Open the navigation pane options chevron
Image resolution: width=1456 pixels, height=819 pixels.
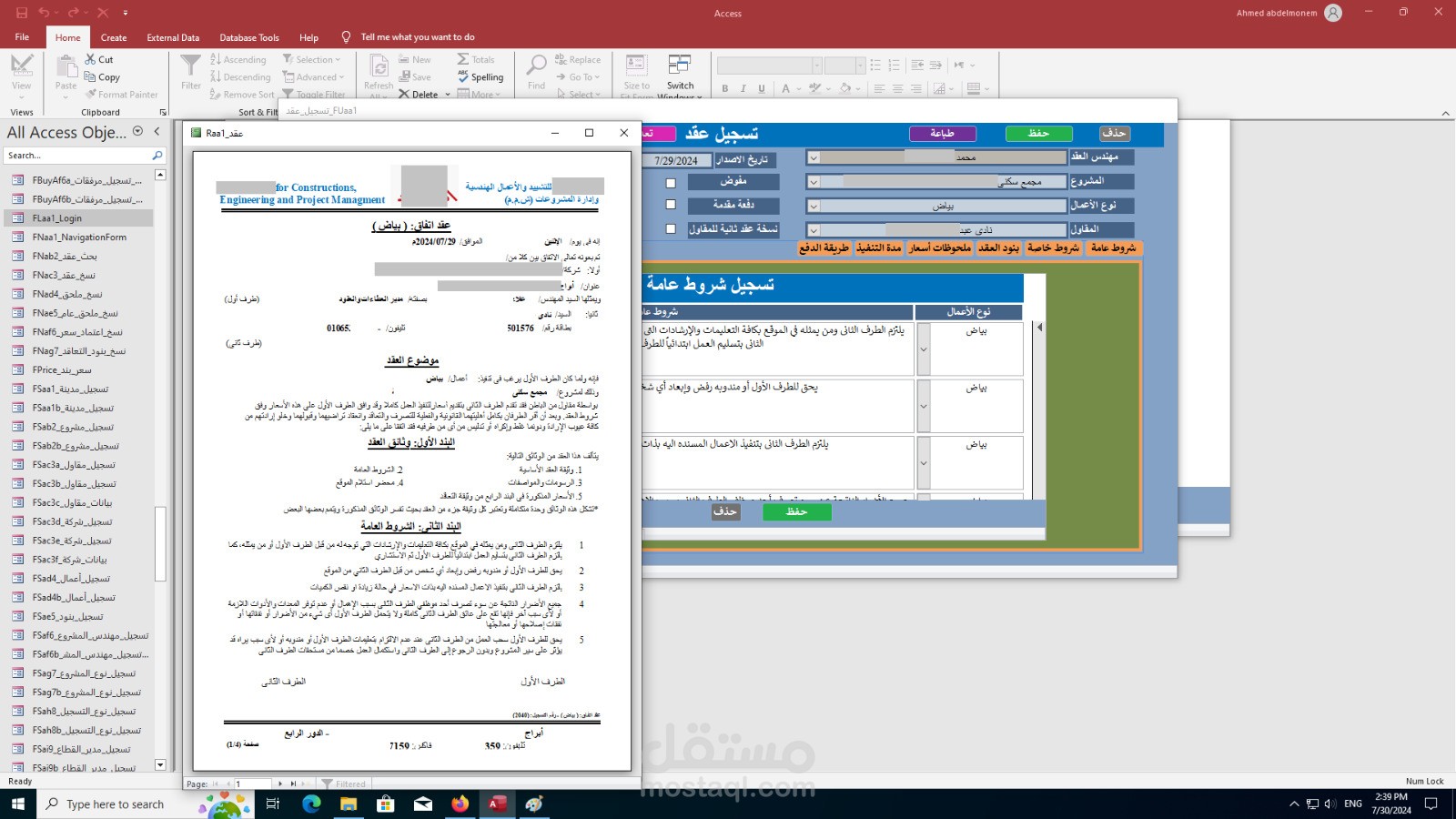137,131
